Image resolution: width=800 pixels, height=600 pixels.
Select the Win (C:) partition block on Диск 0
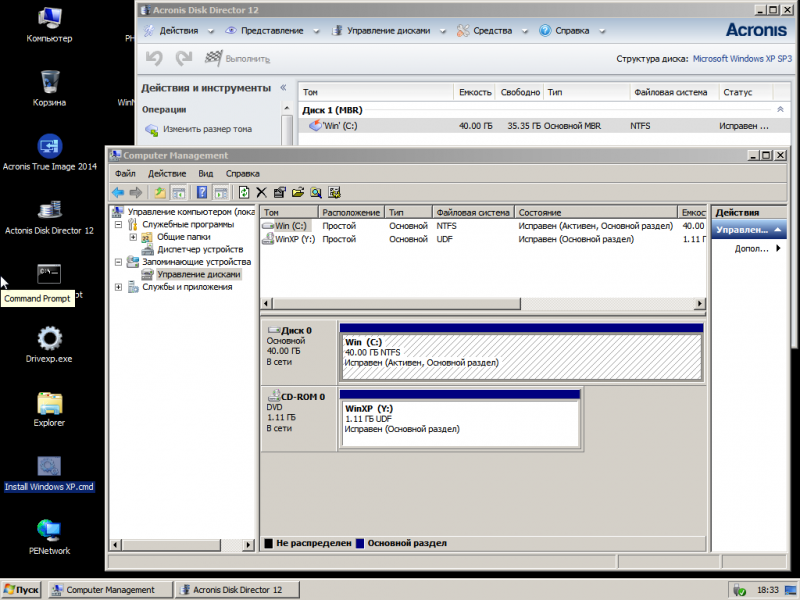[521, 353]
